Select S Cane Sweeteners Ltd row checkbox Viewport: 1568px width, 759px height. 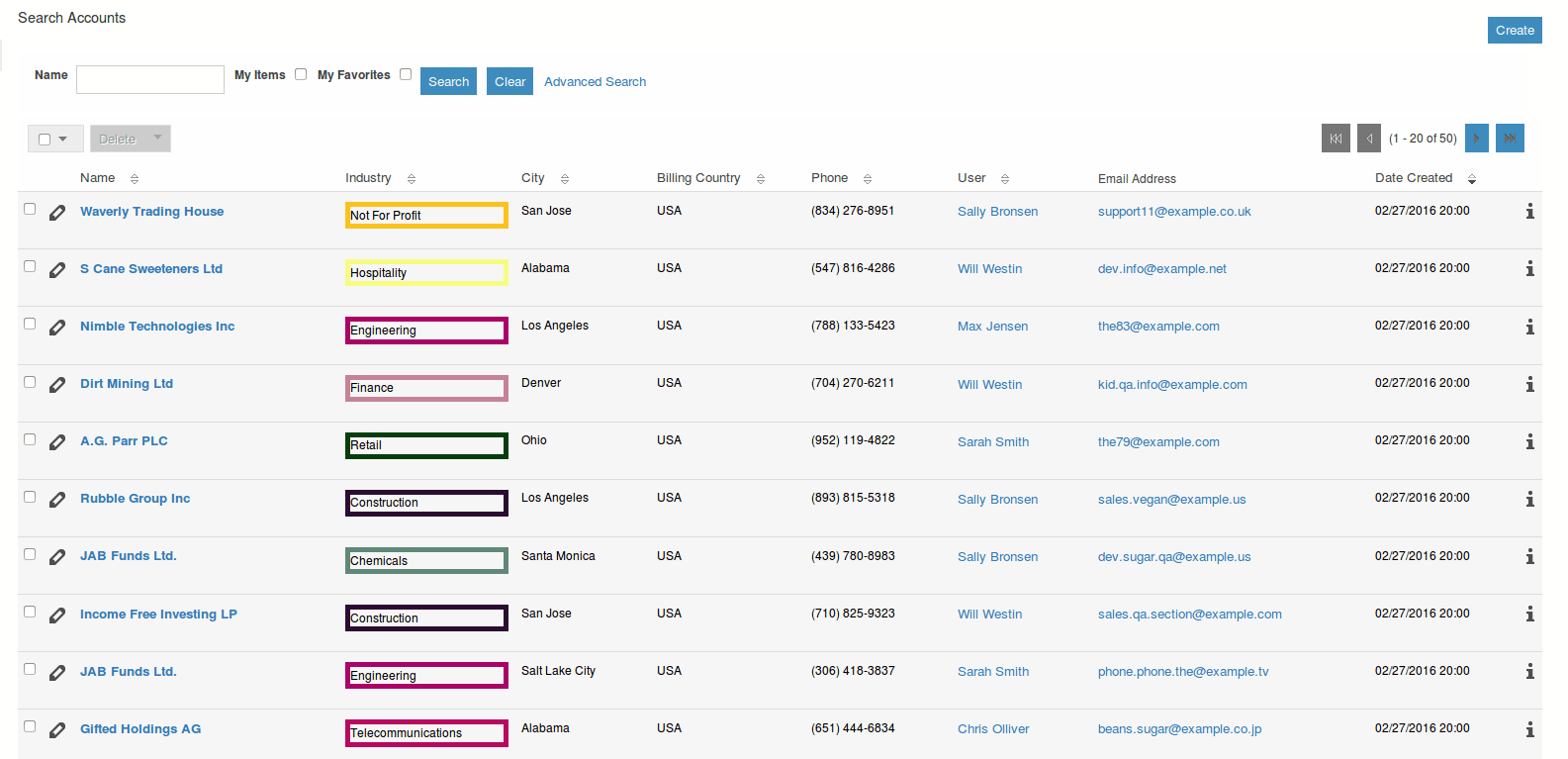[30, 266]
